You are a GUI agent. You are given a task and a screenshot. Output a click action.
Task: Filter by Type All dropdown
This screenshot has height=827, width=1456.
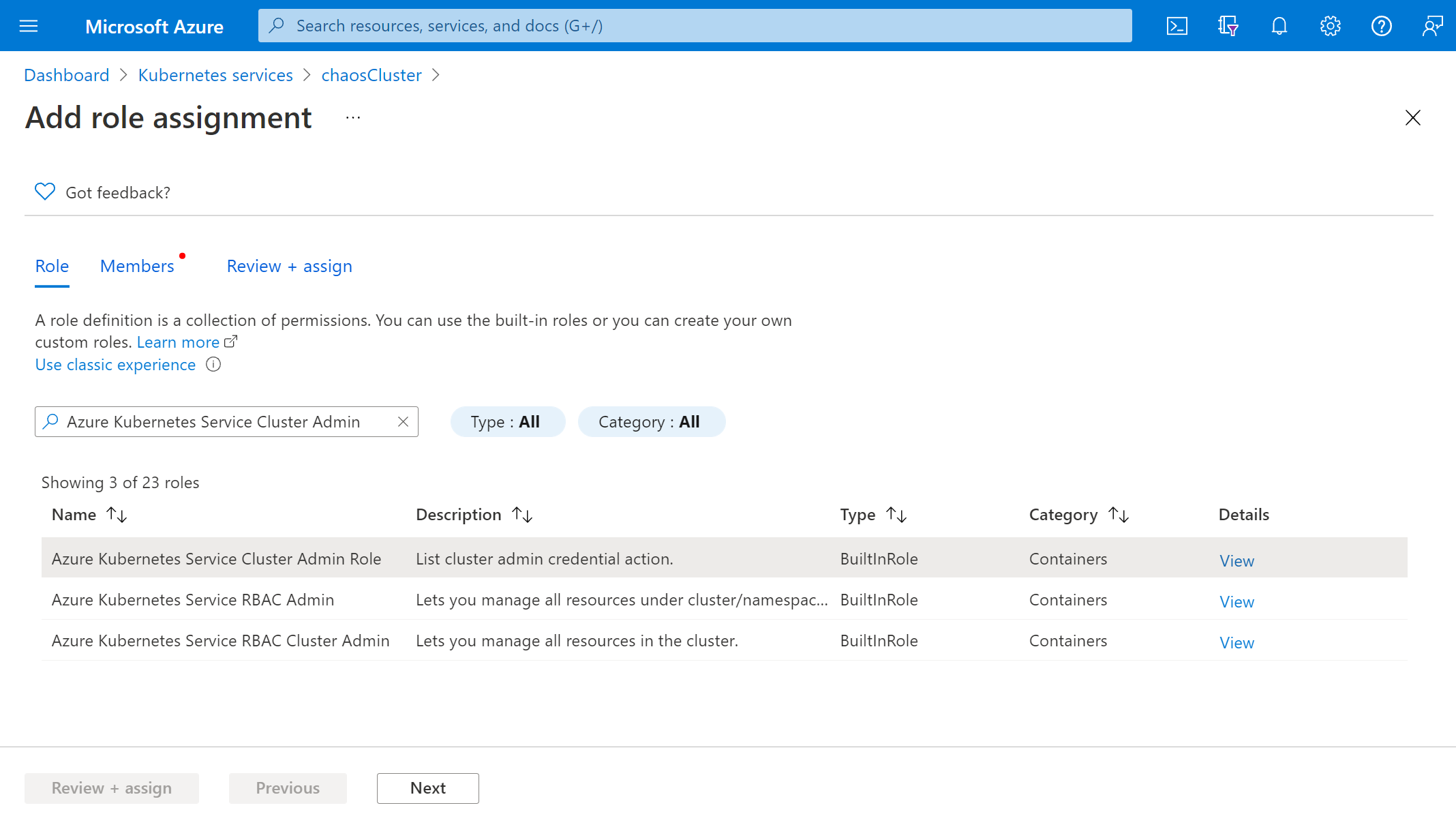[505, 421]
